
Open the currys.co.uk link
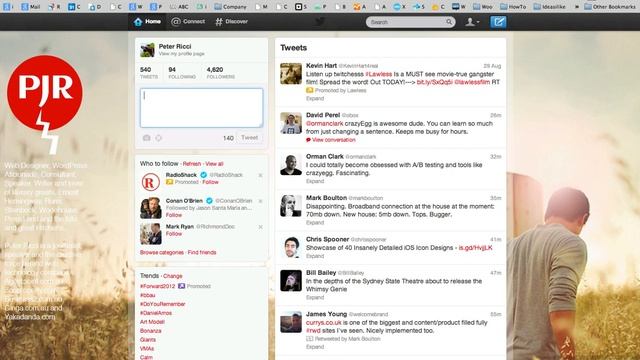[324, 323]
